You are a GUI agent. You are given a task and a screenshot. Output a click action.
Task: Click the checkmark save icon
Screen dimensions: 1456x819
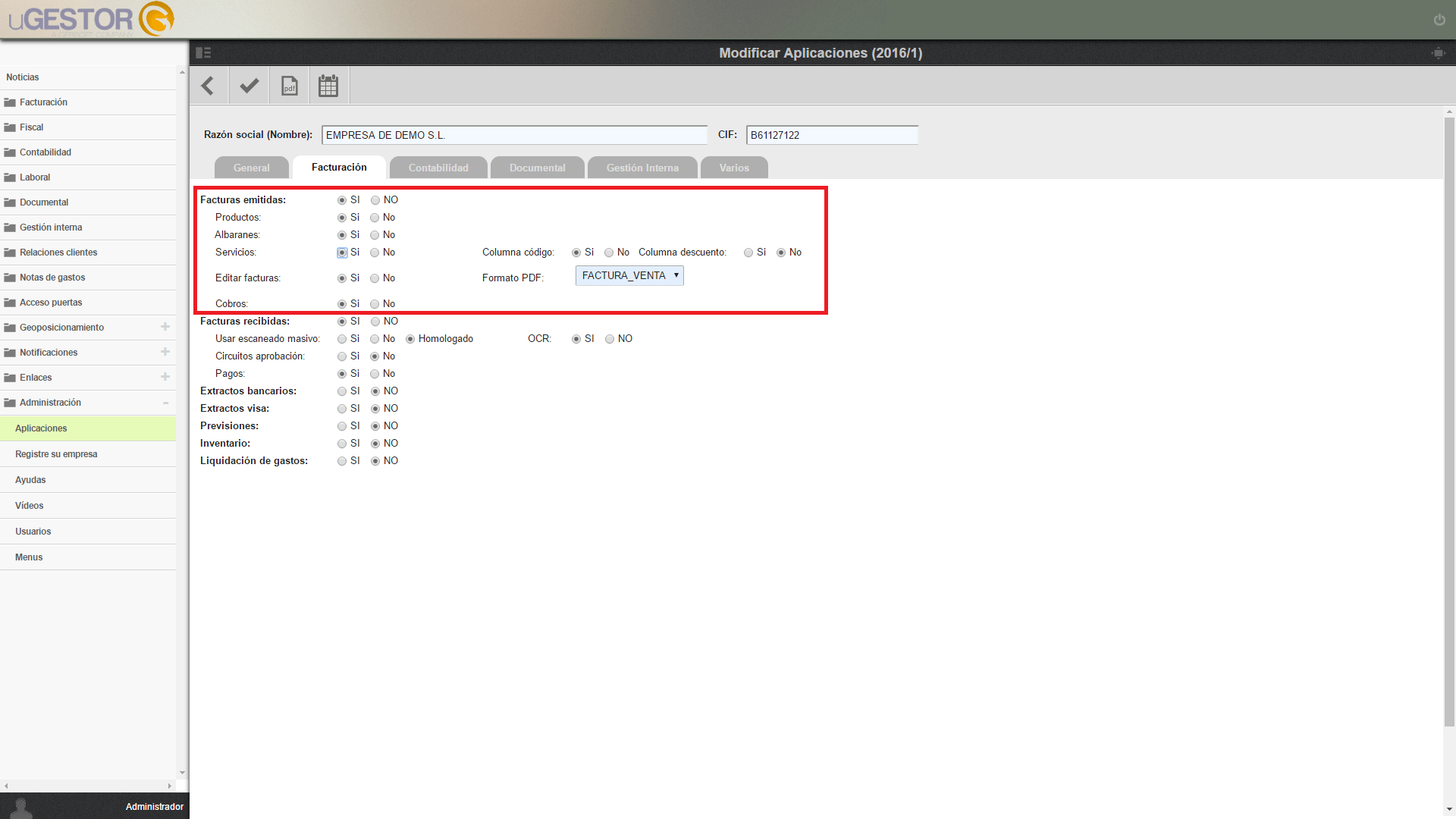click(x=249, y=86)
